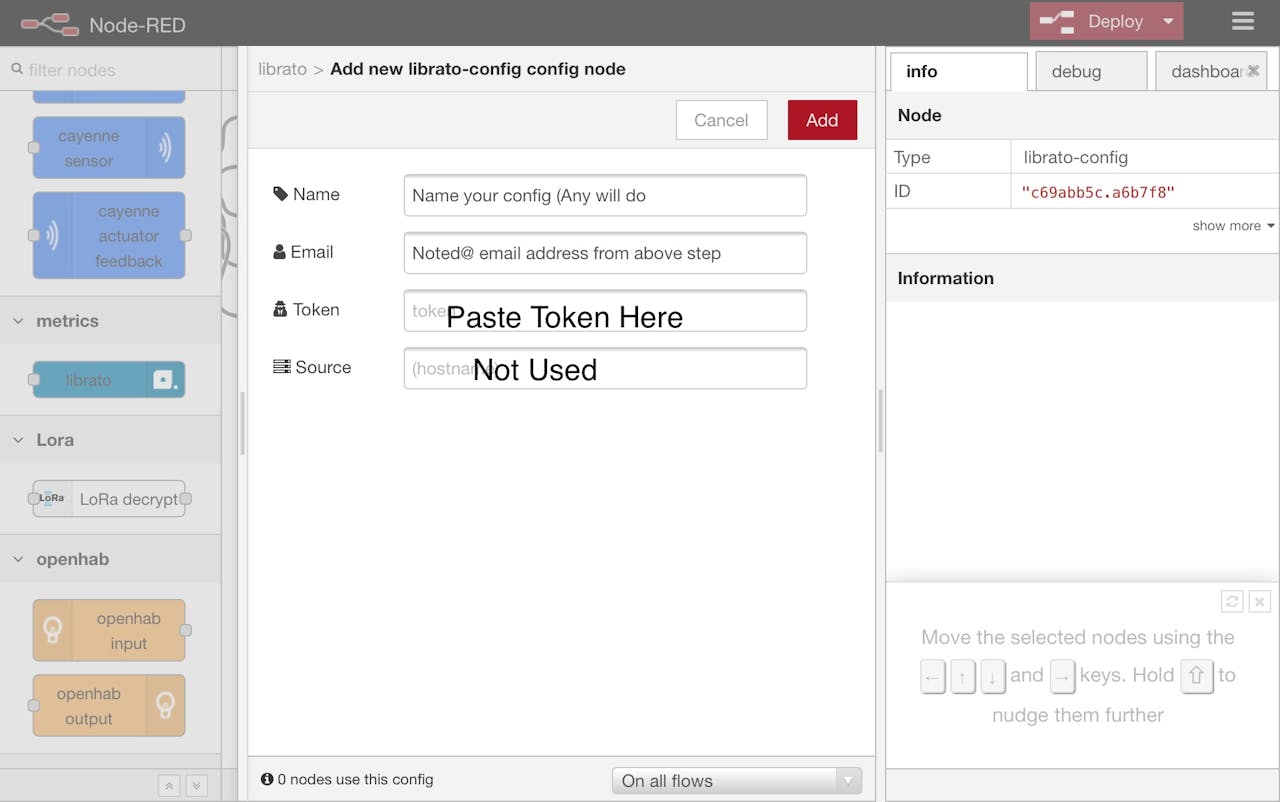Open the On all flows dropdown
Viewport: 1280px width, 802px height.
point(737,781)
